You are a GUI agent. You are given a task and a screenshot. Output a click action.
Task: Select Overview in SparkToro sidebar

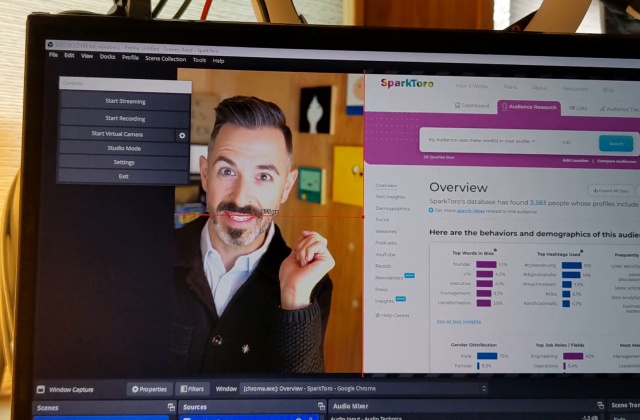tap(386, 185)
